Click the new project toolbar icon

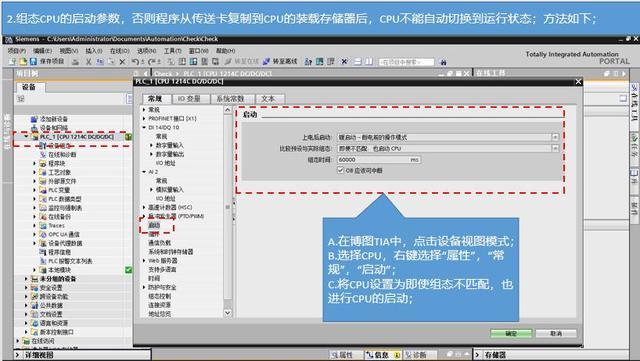(13, 61)
